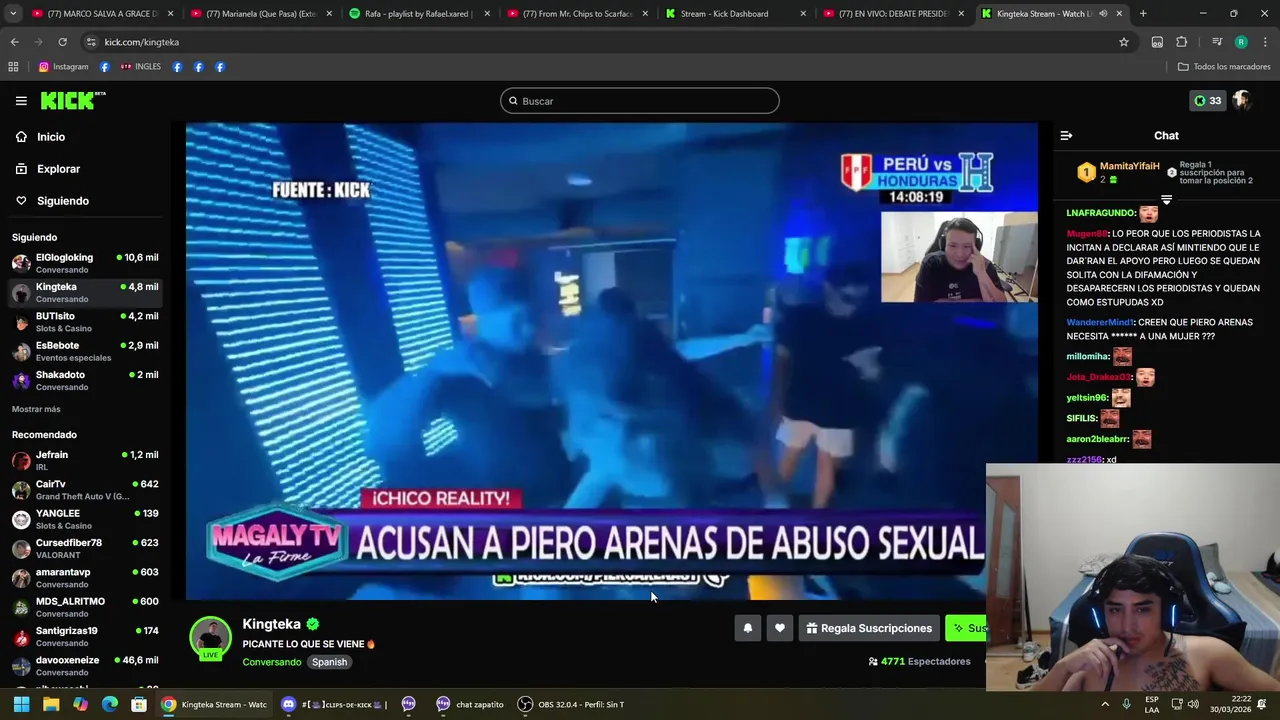Open the Jefrain recommended channel
Viewport: 1280px width, 720px height.
[85, 460]
